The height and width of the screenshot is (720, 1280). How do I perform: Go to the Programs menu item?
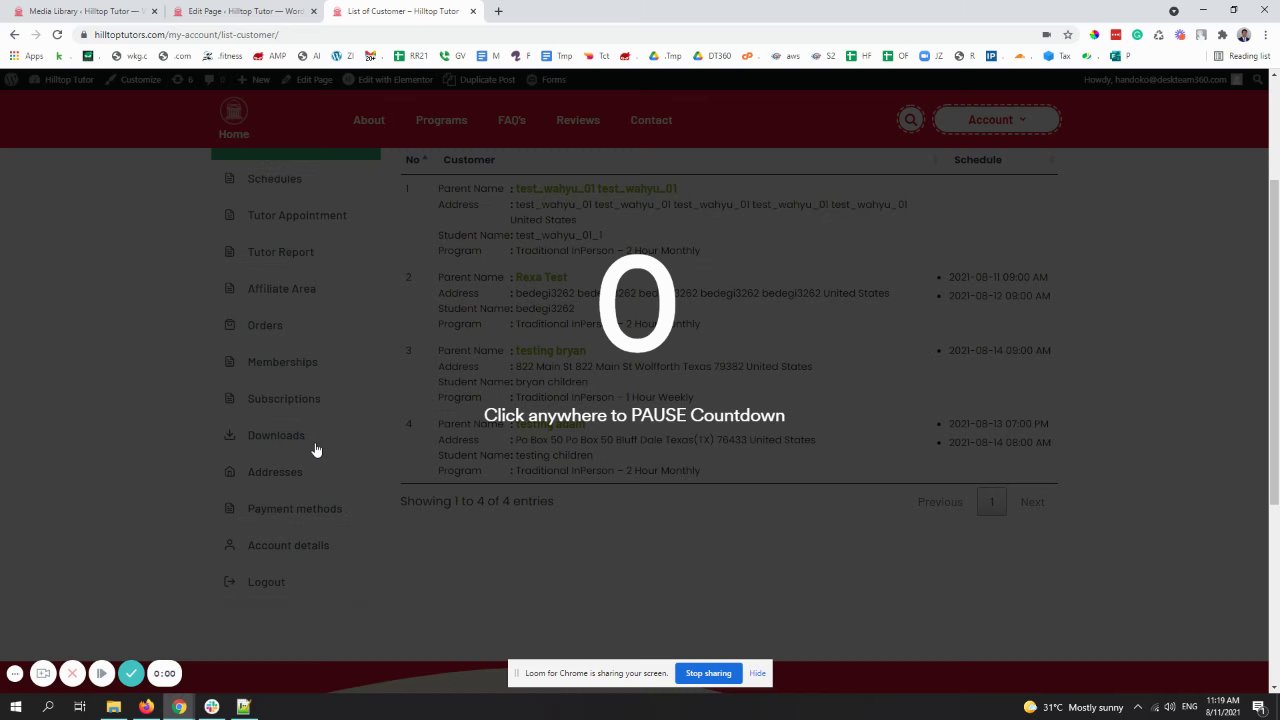(441, 120)
